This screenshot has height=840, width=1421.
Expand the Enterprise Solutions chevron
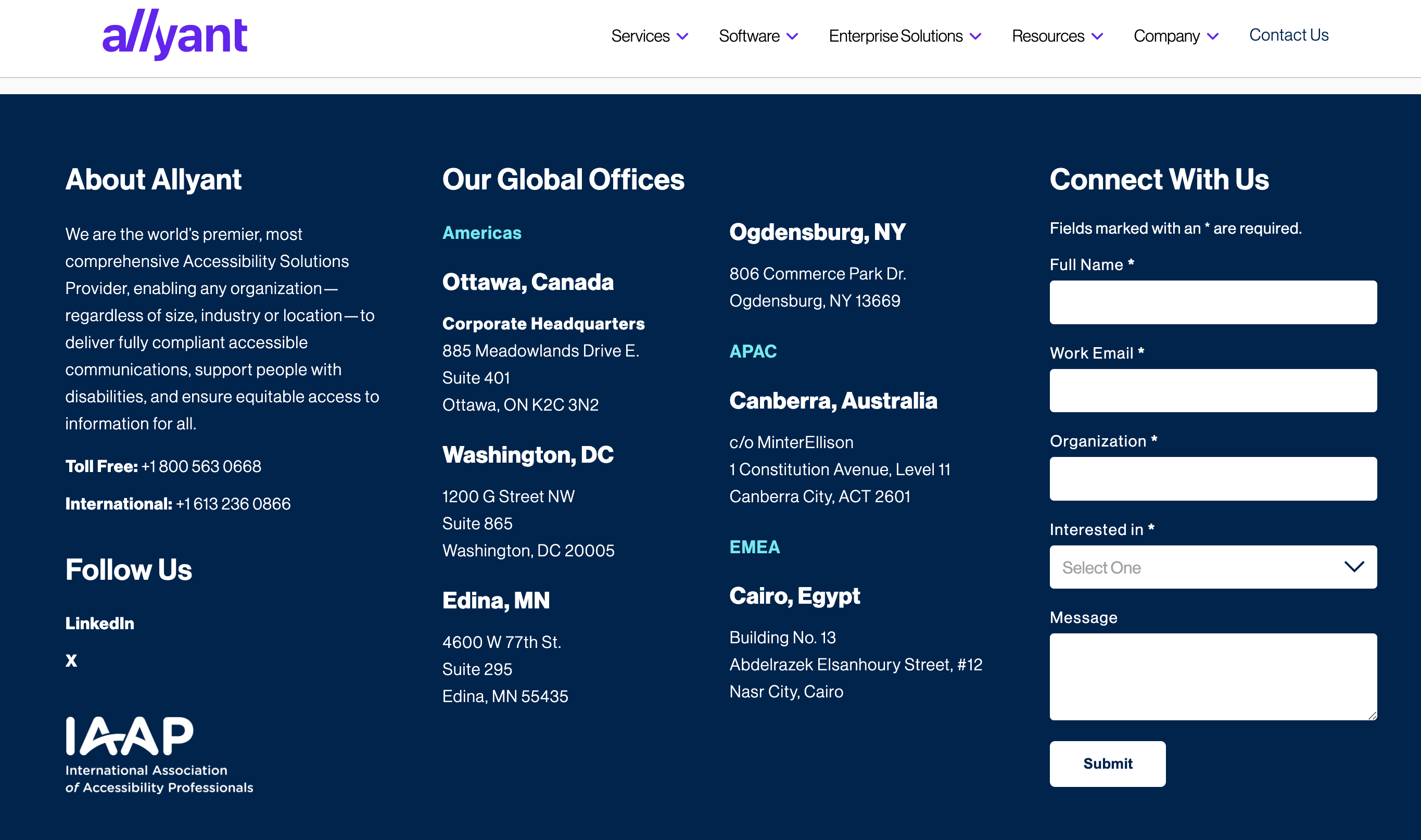(975, 36)
